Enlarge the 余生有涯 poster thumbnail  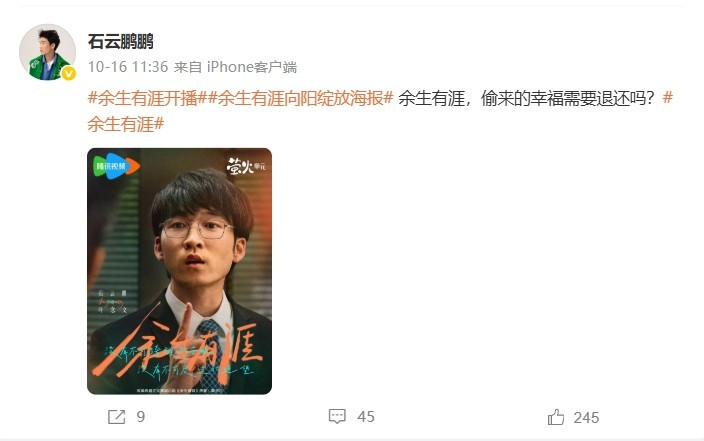pos(180,271)
